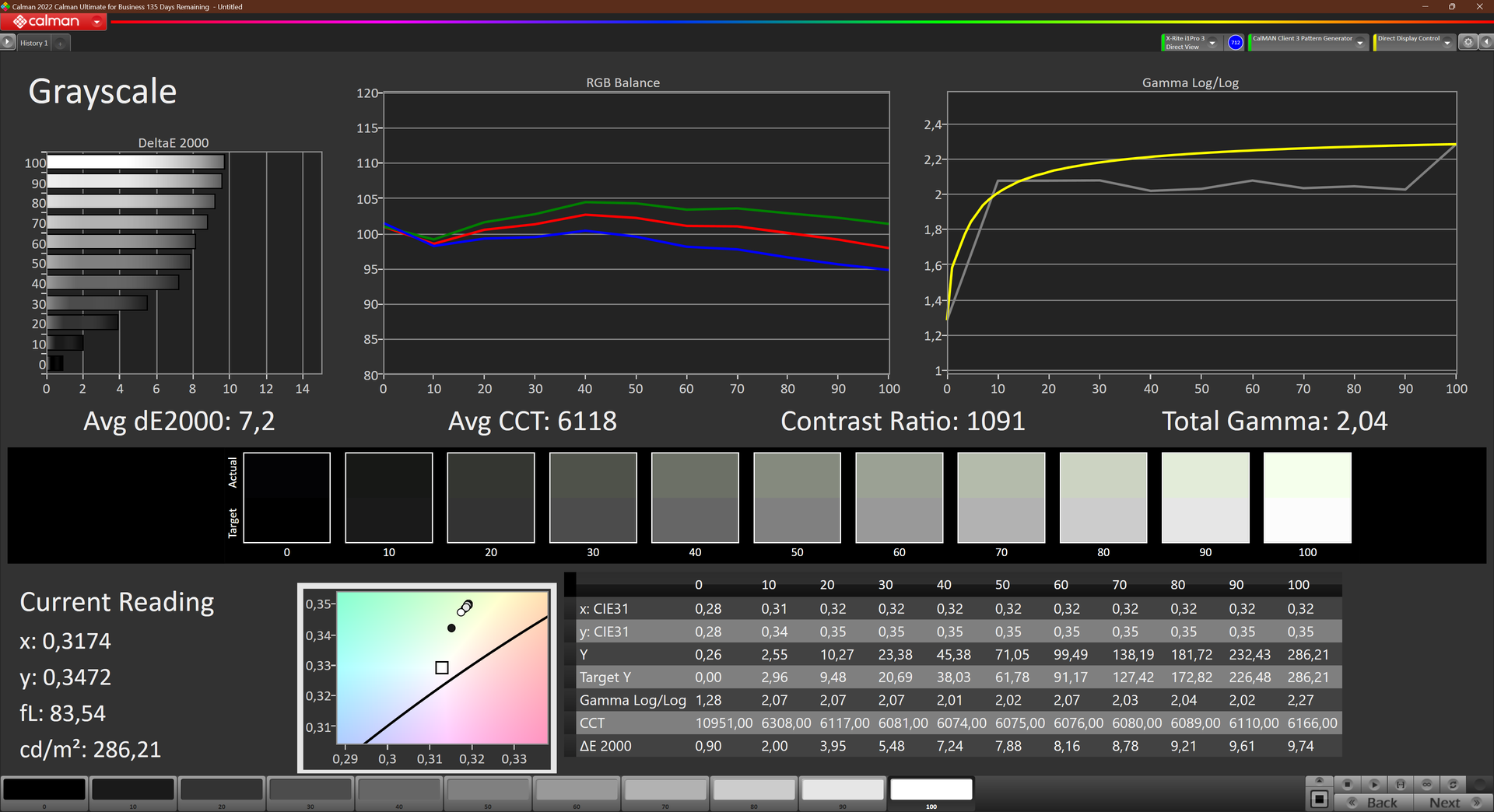Click the Next button
Image resolution: width=1494 pixels, height=812 pixels.
(1451, 803)
